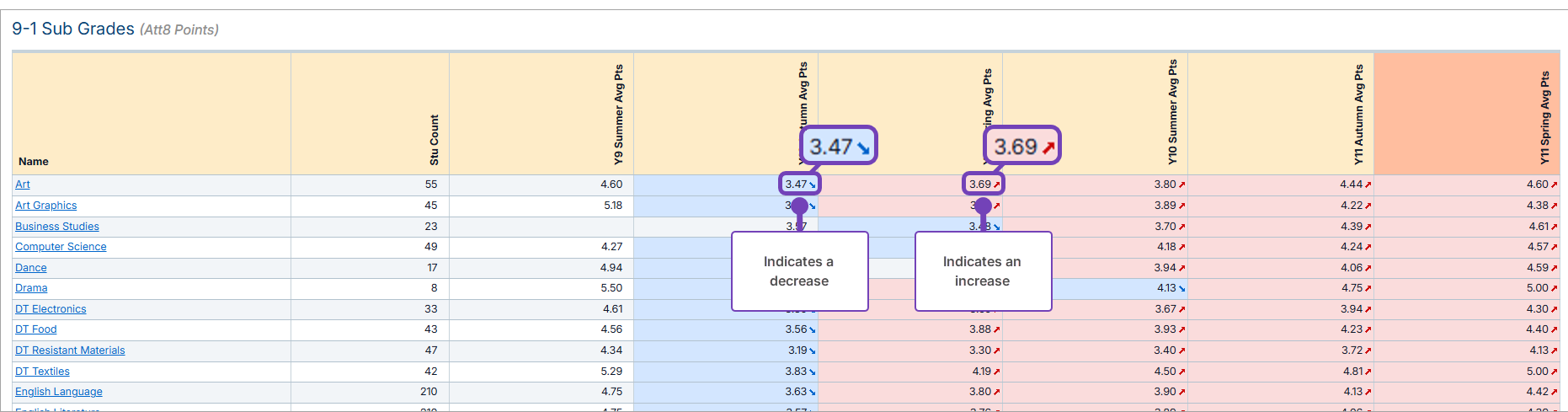The height and width of the screenshot is (412, 1568).
Task: Select the Dance subject link
Action: [x=31, y=268]
